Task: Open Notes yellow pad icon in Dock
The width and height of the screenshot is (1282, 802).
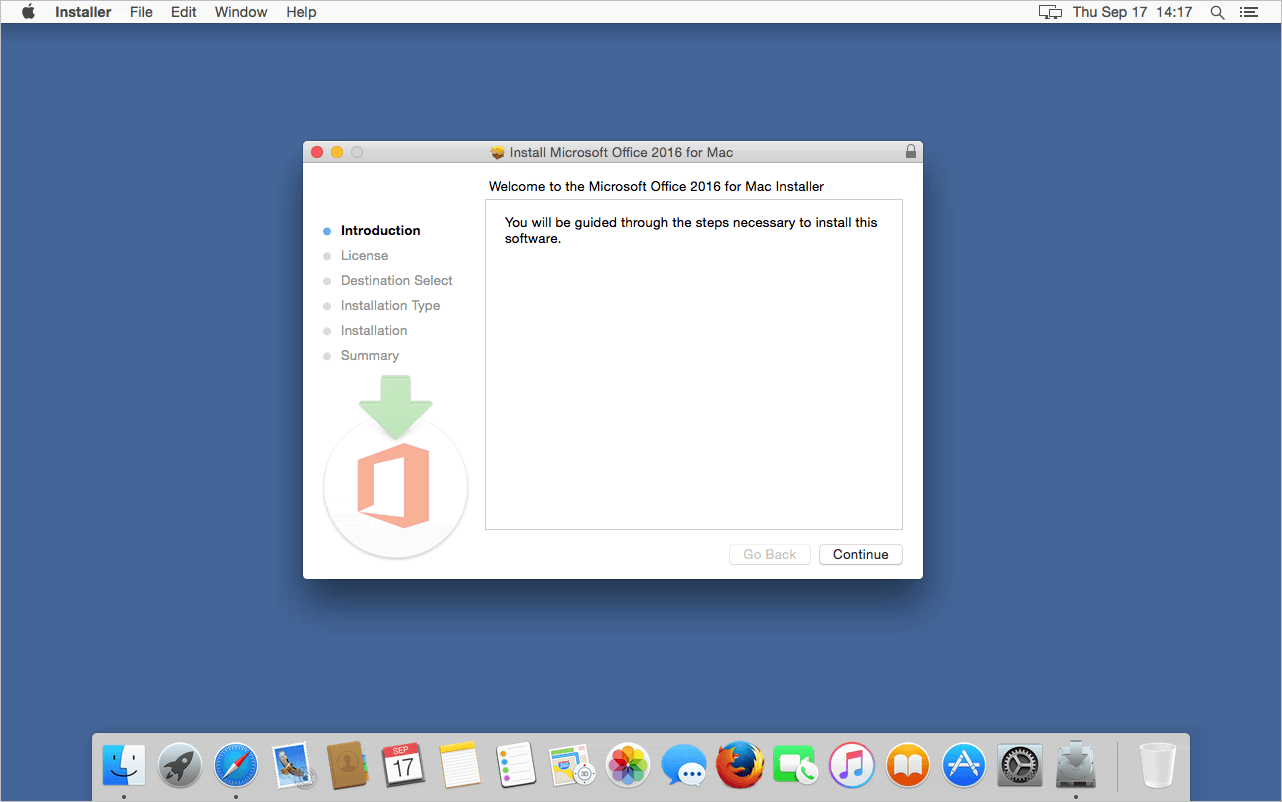Action: 460,767
